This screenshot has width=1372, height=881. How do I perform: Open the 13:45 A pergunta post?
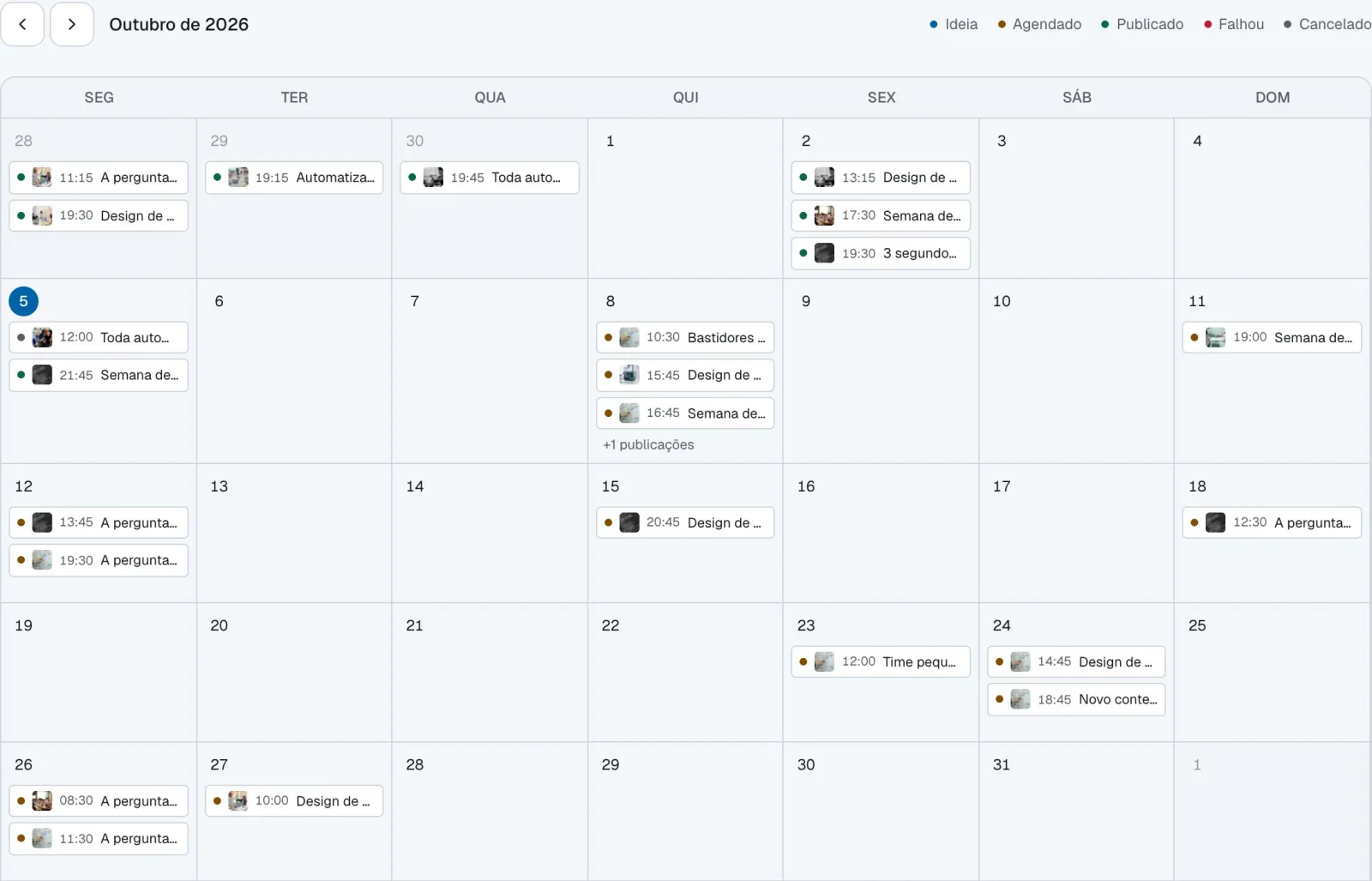click(x=99, y=522)
